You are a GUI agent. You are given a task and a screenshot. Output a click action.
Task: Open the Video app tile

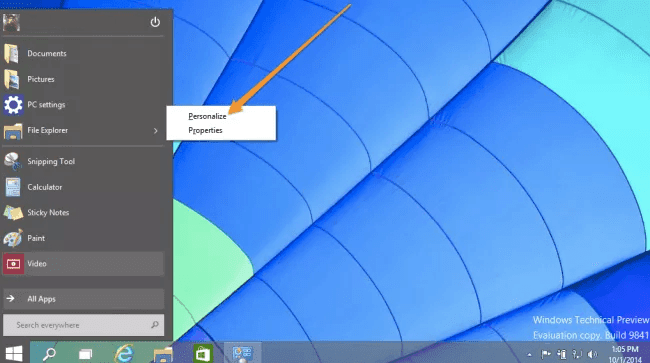(x=83, y=264)
